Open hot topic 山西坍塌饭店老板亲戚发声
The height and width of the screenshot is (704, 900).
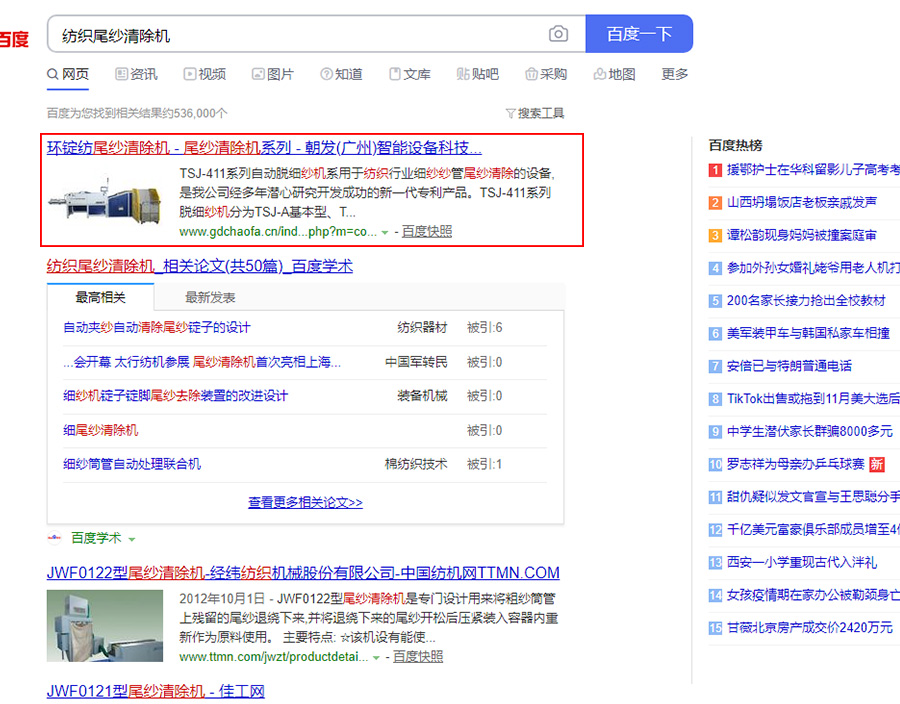(x=802, y=203)
